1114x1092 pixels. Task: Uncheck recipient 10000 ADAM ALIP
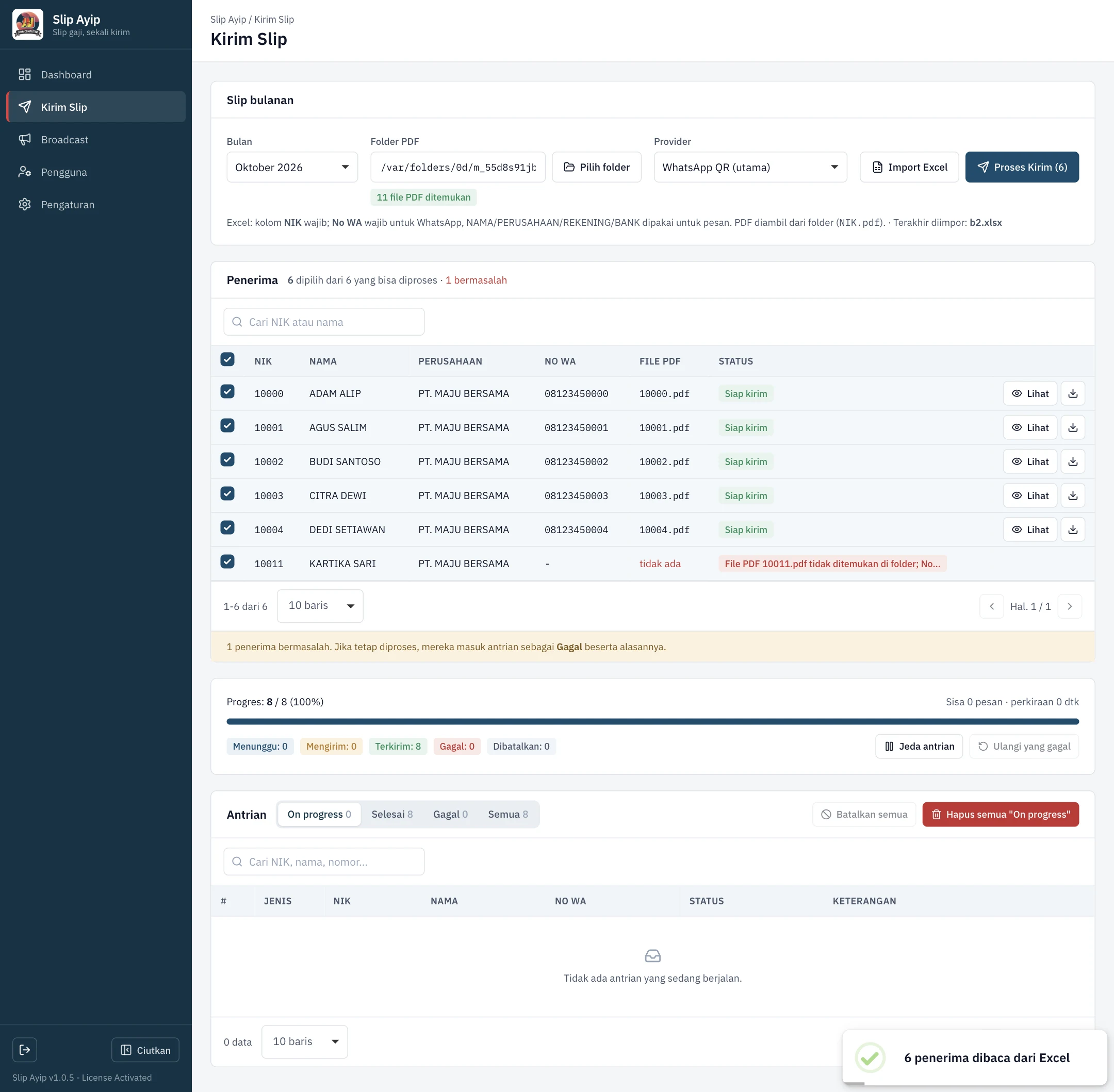[x=227, y=392]
